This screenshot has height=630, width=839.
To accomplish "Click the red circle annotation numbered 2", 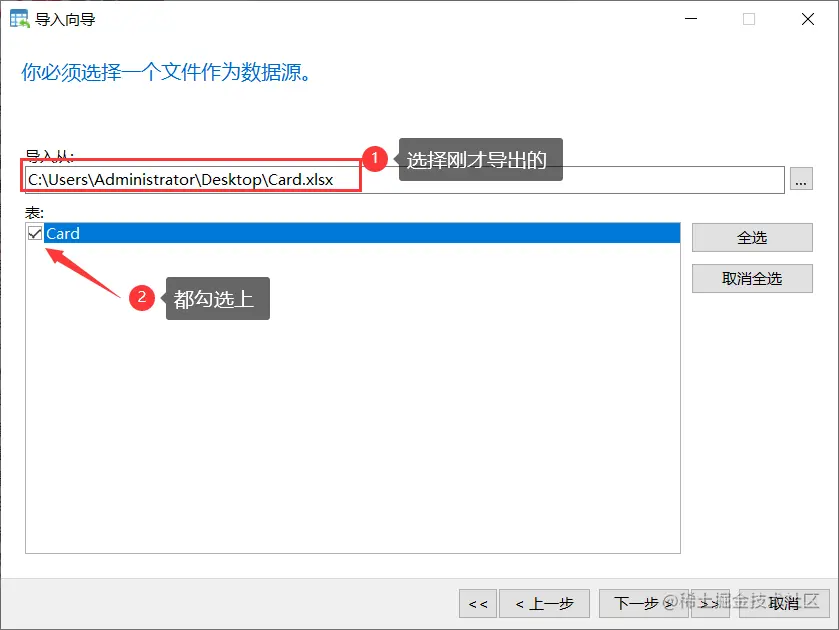I will (141, 297).
